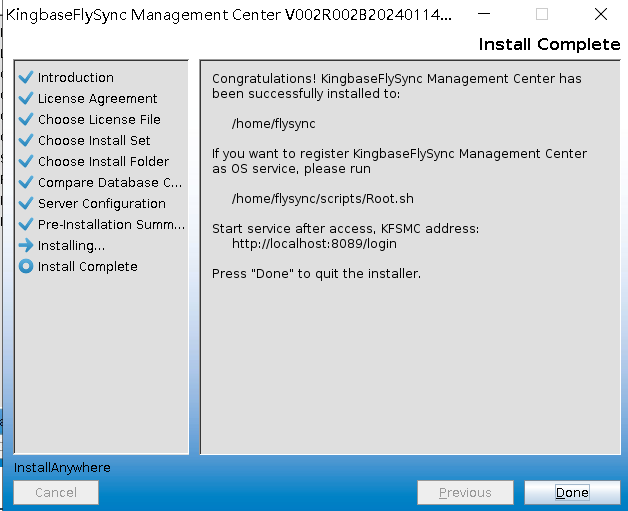Close the installer window
628x511 pixels.
click(601, 14)
